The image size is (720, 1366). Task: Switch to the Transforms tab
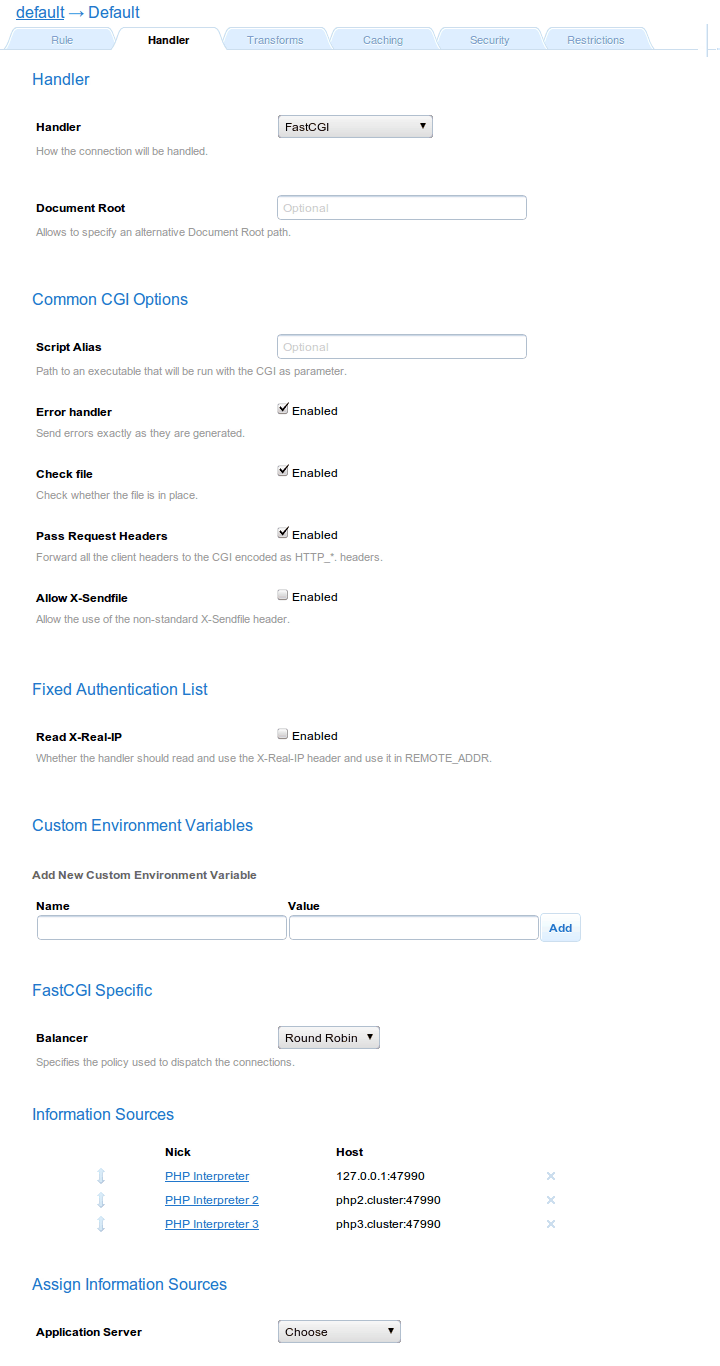(275, 40)
